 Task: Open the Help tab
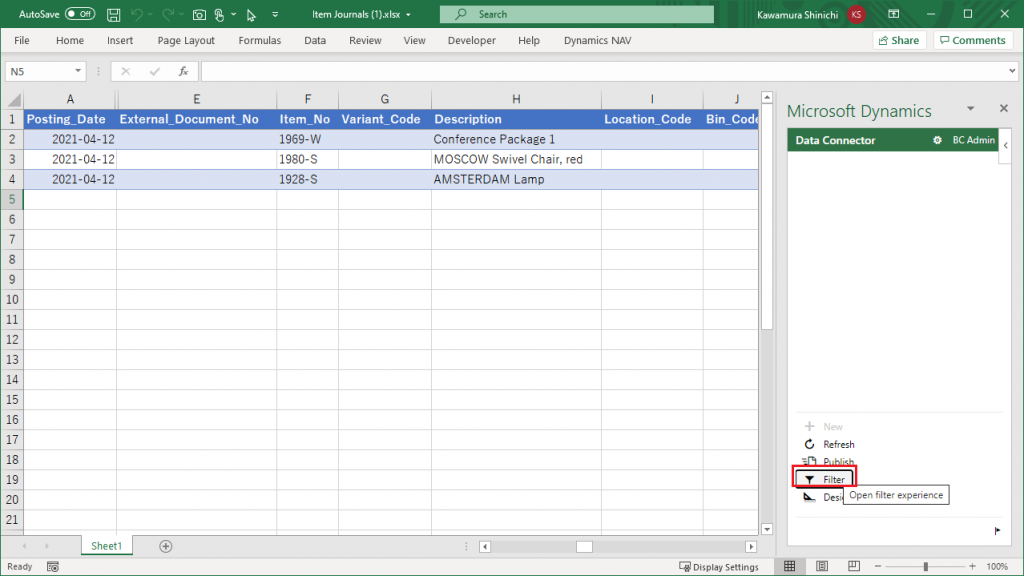pos(529,40)
